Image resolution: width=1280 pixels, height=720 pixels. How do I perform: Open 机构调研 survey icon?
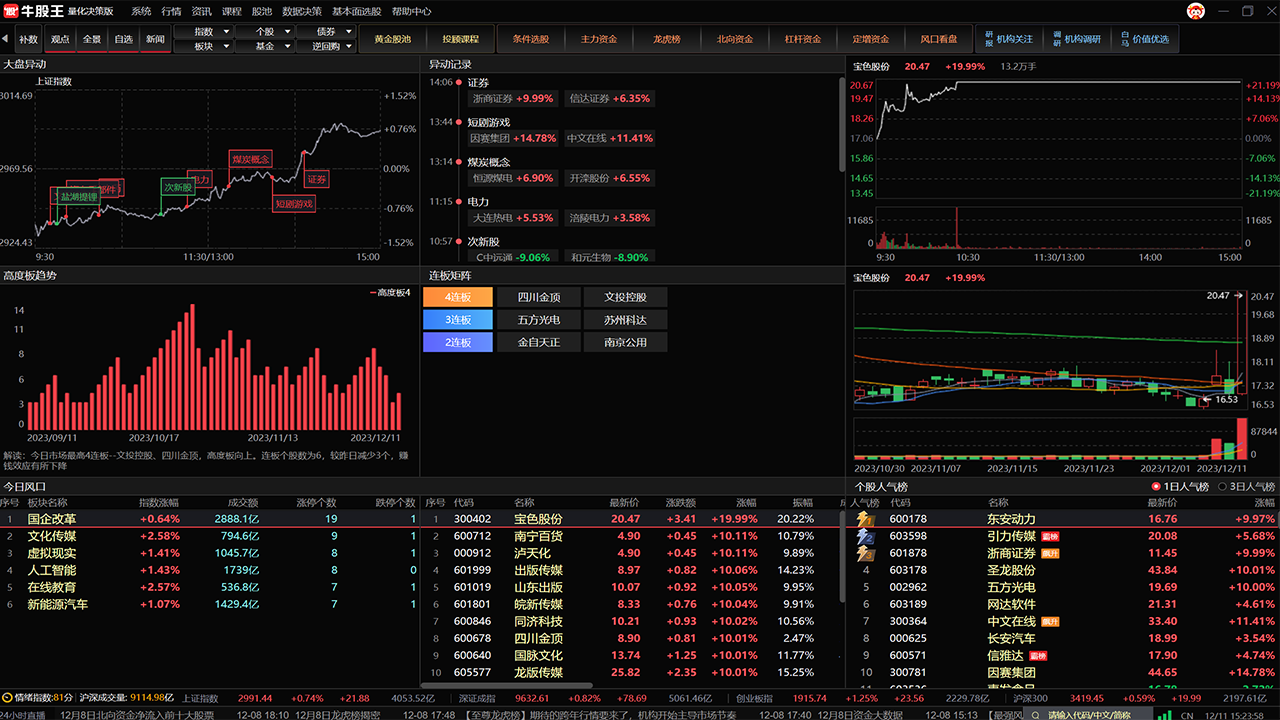[x=1057, y=39]
